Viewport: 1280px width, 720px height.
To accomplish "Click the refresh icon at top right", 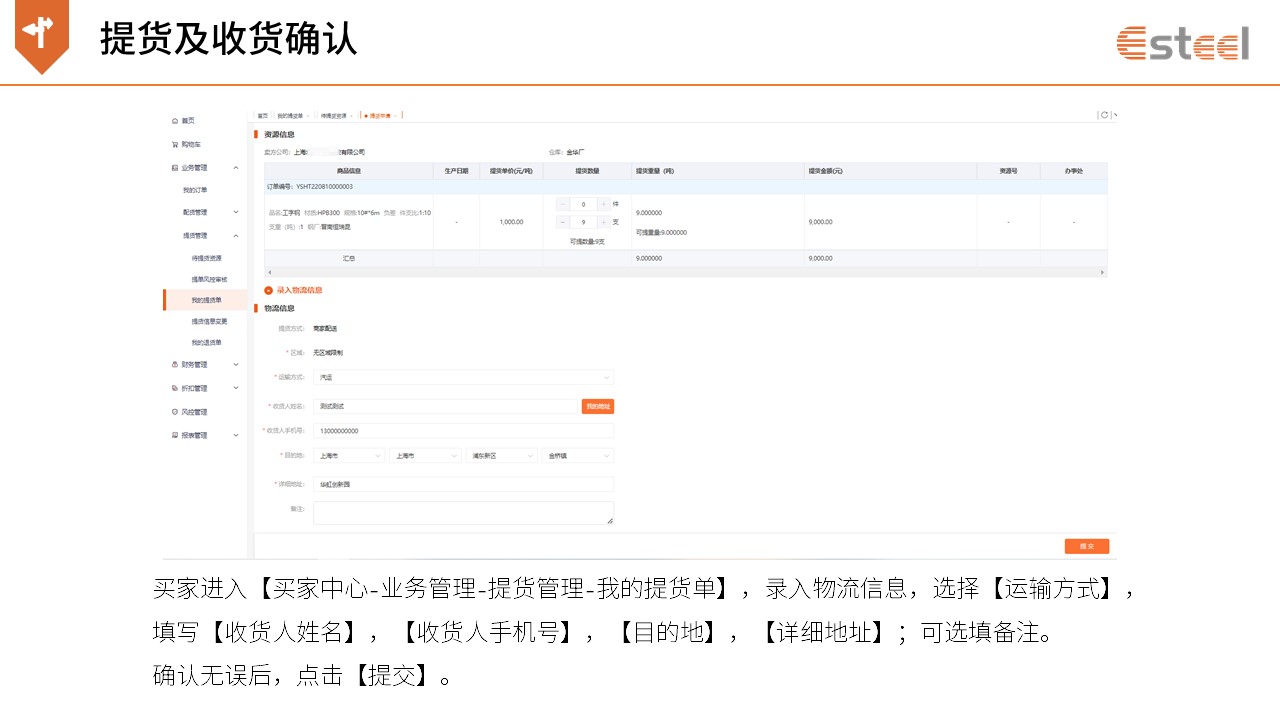I will click(x=1104, y=115).
